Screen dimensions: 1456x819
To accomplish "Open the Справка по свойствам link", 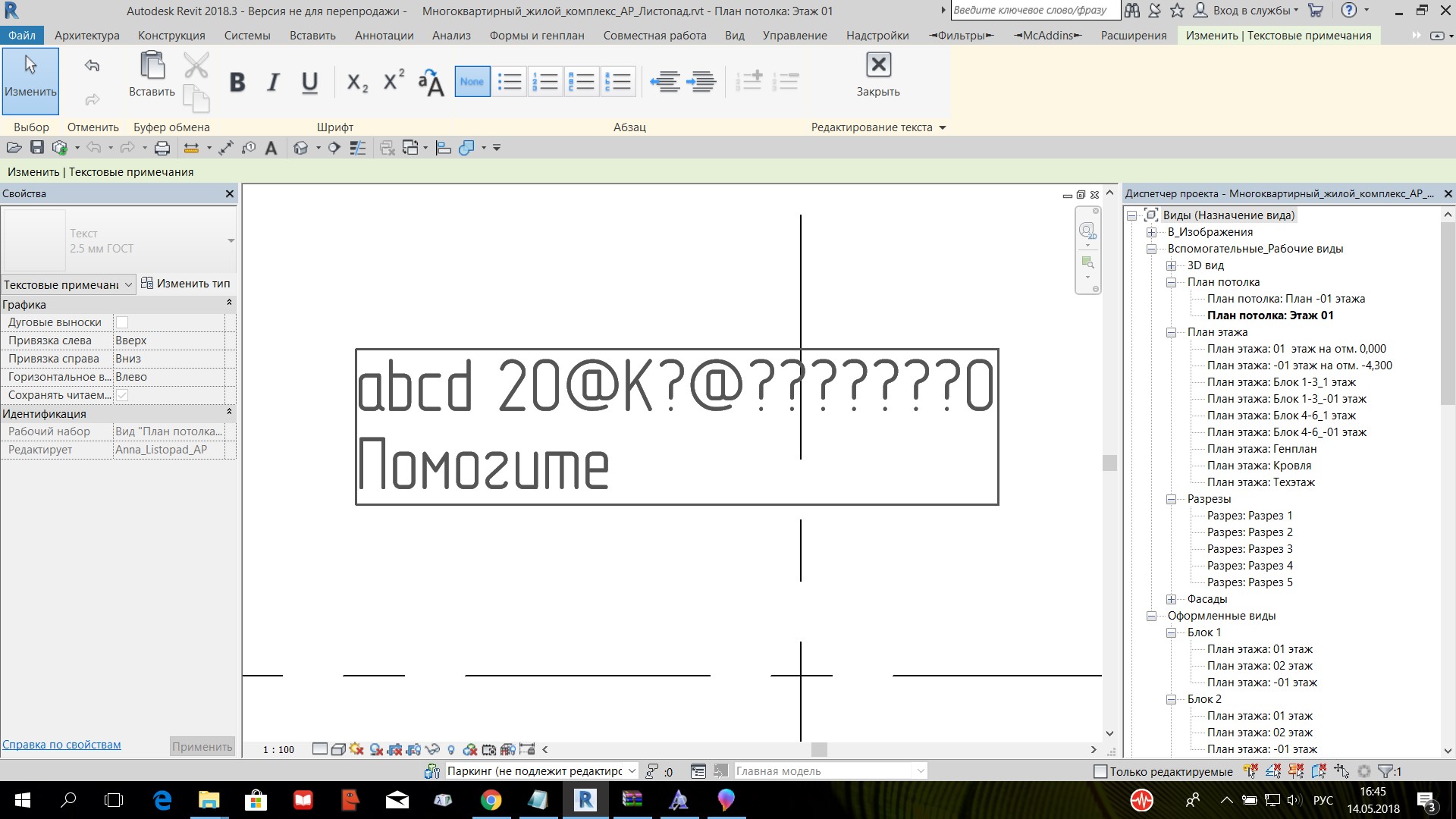I will [x=61, y=745].
